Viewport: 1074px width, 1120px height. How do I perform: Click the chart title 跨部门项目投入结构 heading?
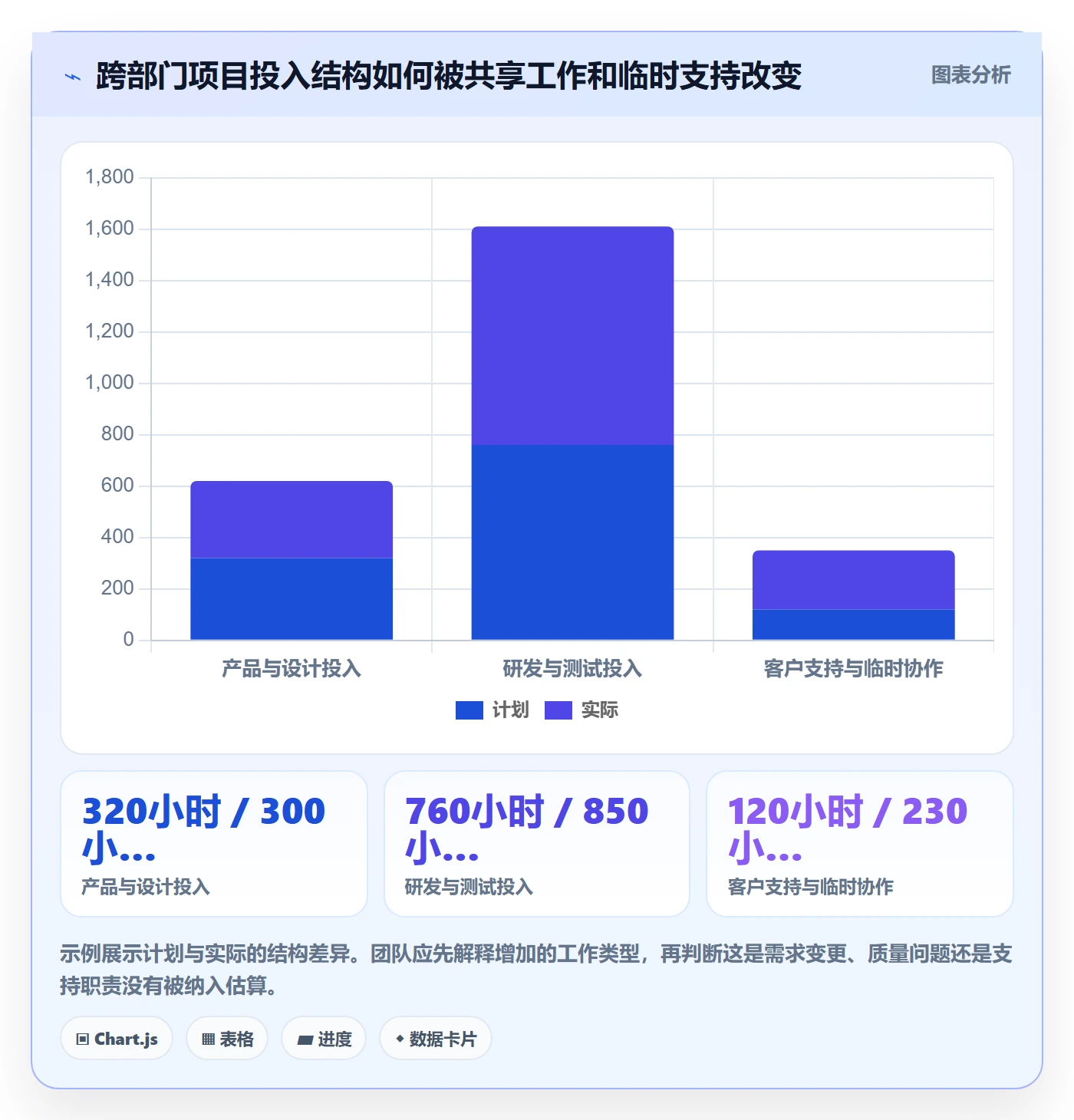click(449, 76)
